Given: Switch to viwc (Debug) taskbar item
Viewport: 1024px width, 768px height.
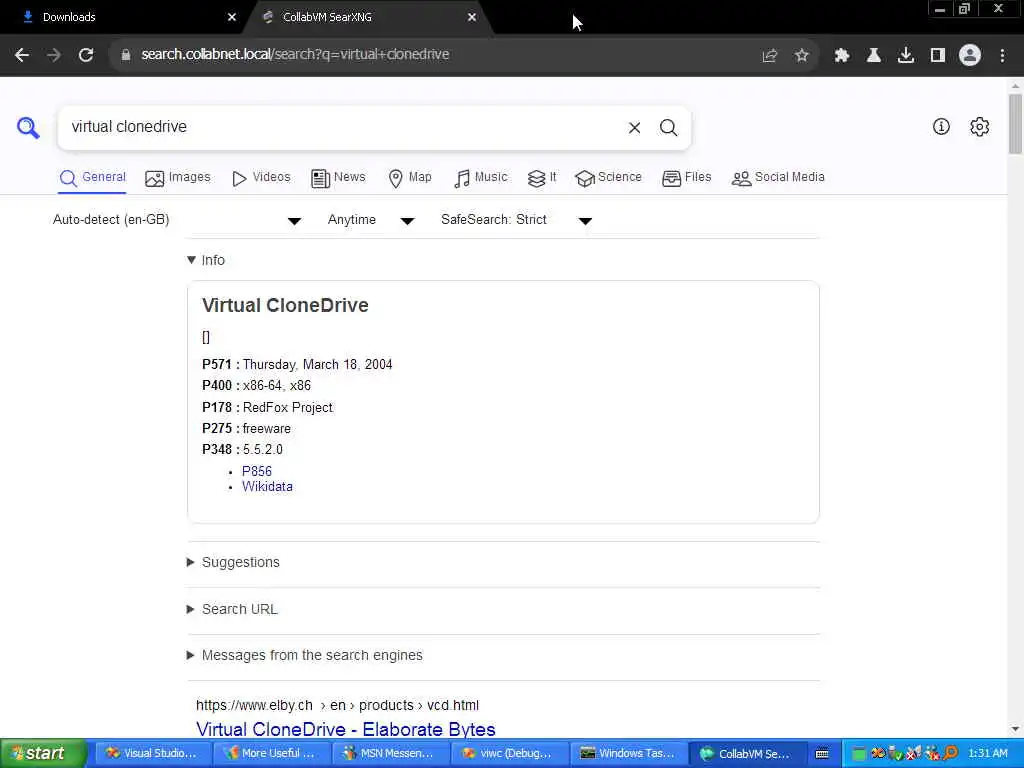Looking at the screenshot, I should pos(509,754).
